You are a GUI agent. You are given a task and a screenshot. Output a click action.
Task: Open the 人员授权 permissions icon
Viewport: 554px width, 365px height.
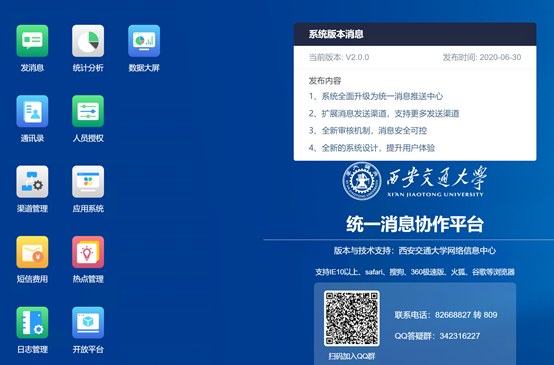click(88, 111)
